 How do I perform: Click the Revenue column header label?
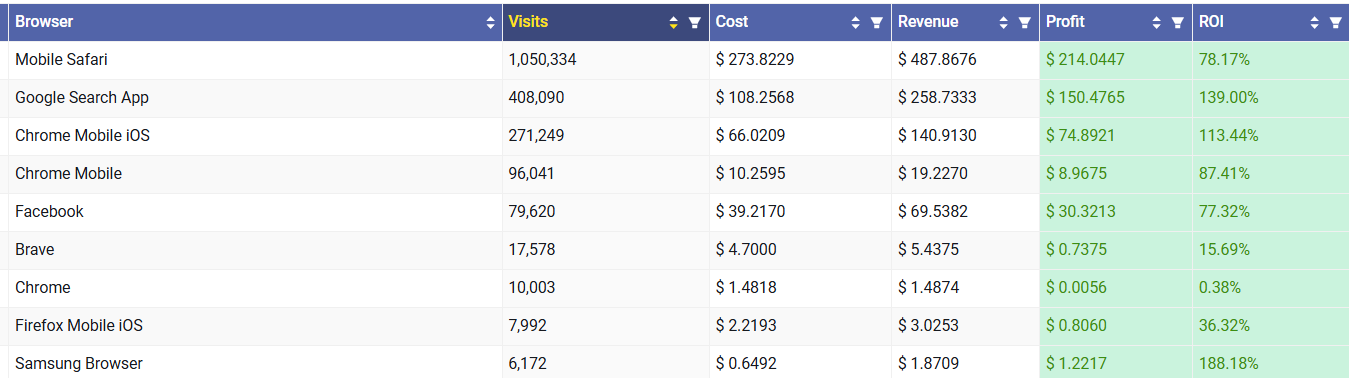click(x=928, y=22)
